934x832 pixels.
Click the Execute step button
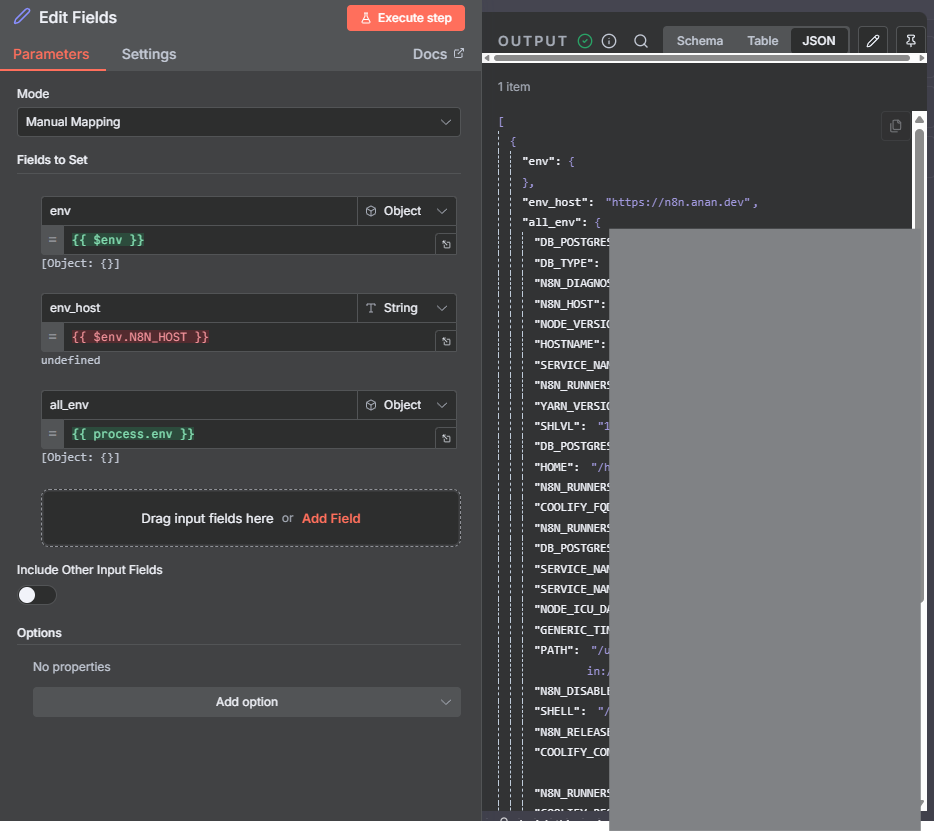pos(406,18)
